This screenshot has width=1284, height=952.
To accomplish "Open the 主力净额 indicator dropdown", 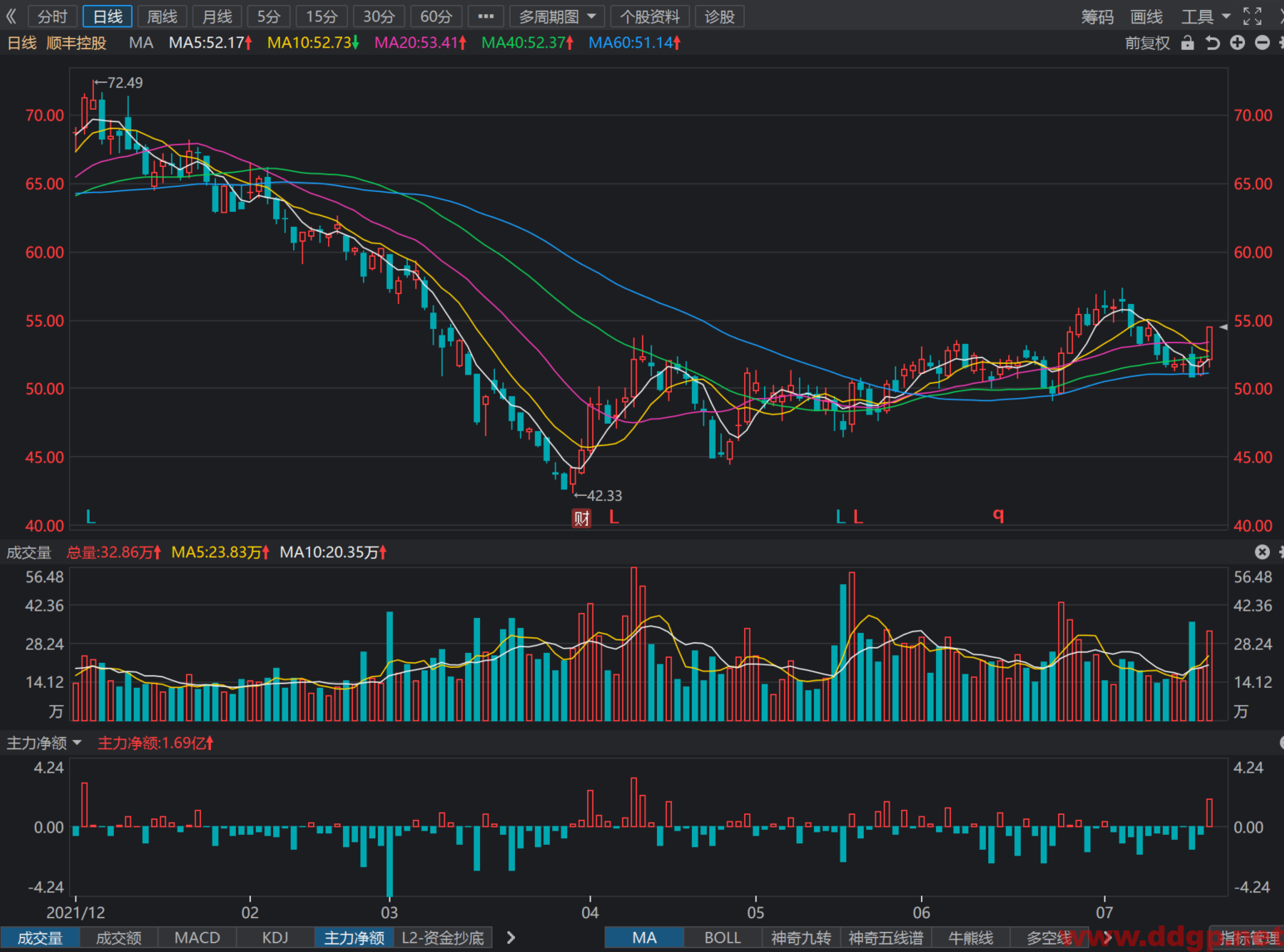I will coord(44,743).
